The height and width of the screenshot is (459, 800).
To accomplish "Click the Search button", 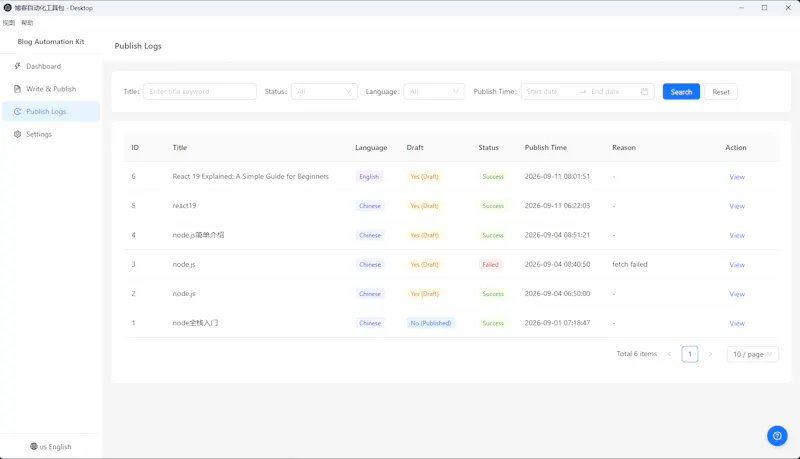I will tap(681, 92).
